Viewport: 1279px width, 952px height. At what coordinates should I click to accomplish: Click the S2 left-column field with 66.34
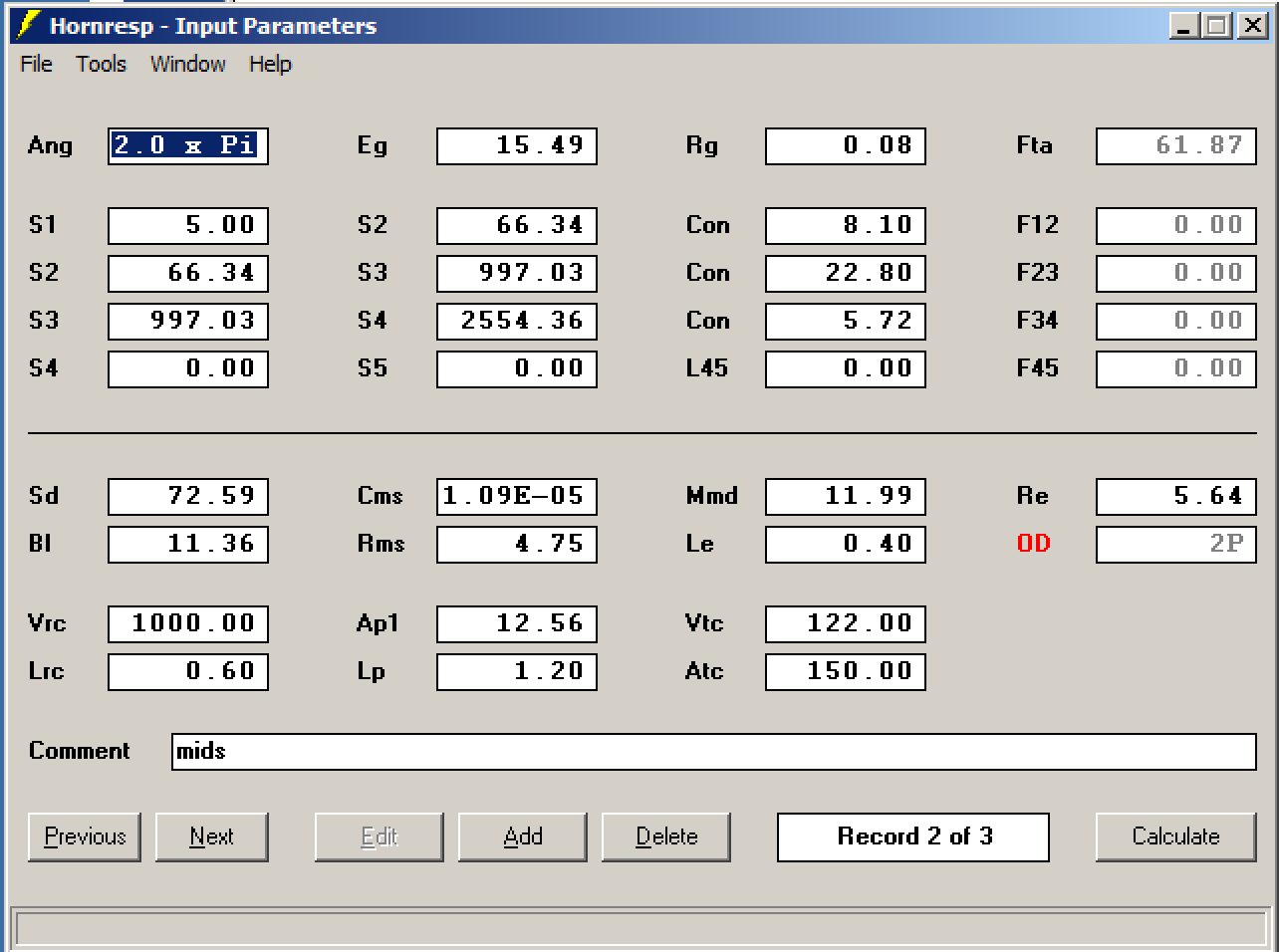coord(188,273)
